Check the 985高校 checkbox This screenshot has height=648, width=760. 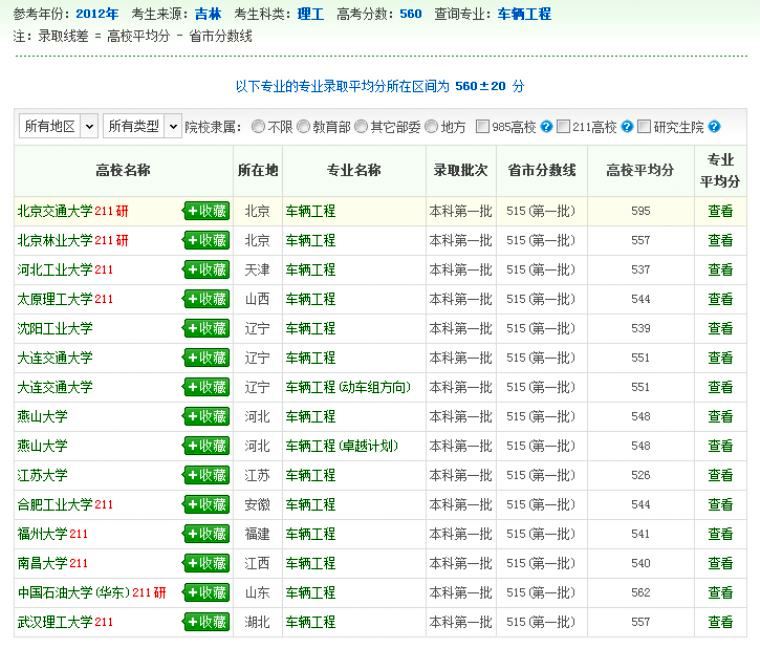click(x=482, y=126)
